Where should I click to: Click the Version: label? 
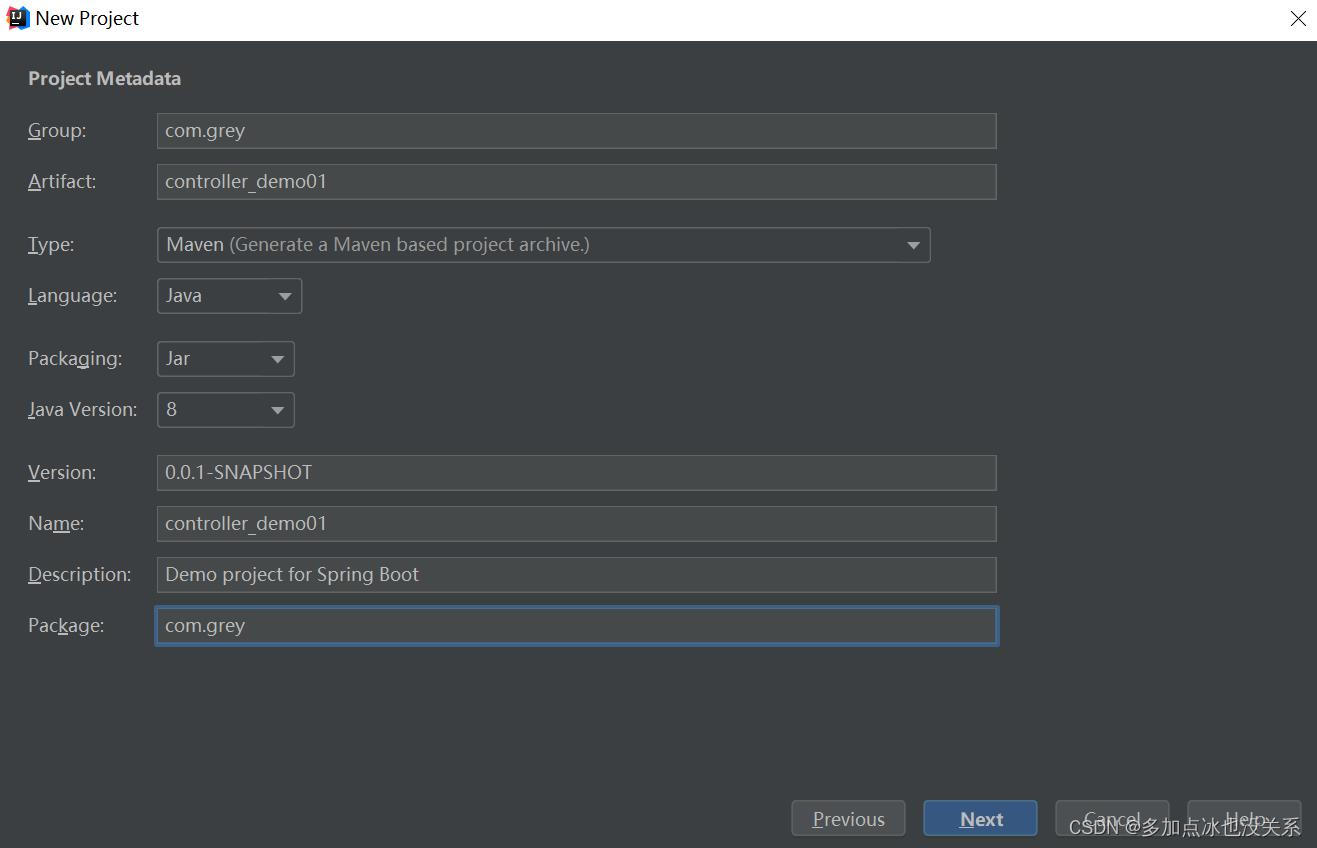coord(62,473)
